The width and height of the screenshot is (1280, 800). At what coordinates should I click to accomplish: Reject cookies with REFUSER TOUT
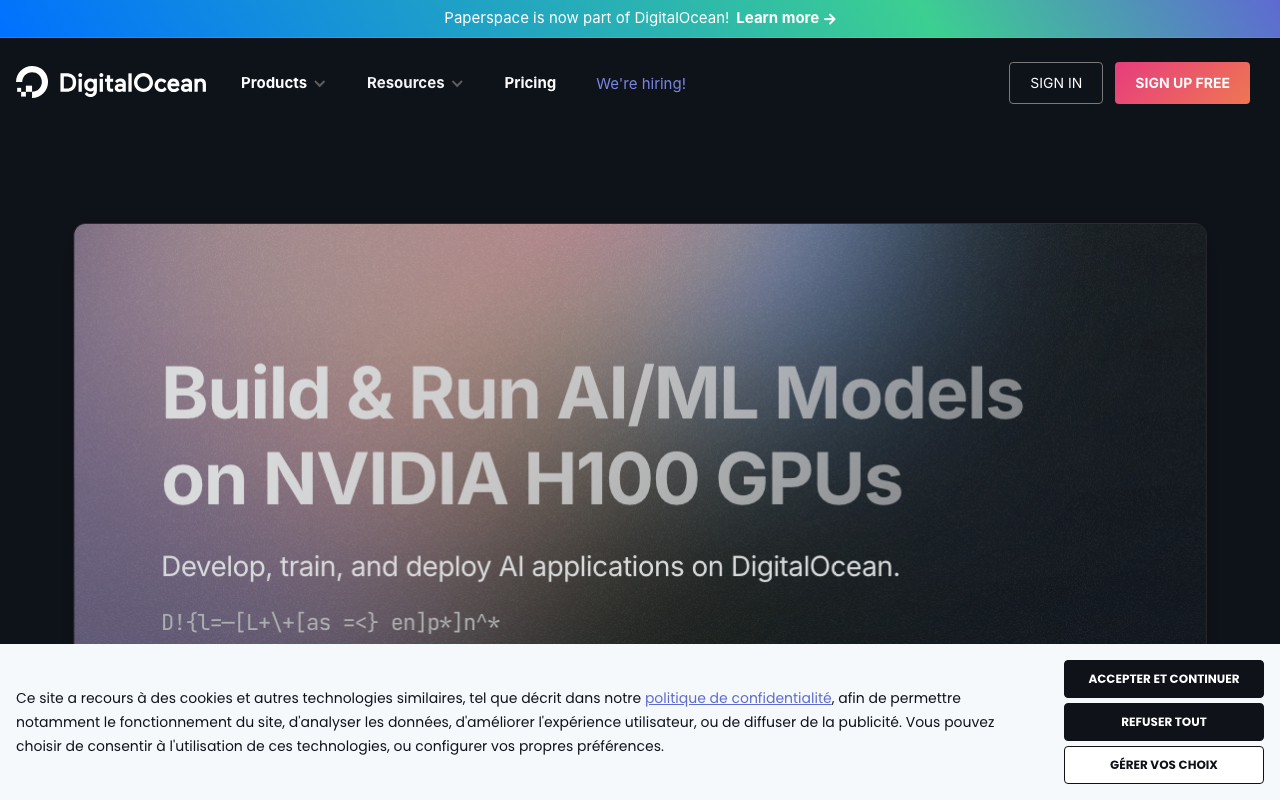[x=1164, y=722]
